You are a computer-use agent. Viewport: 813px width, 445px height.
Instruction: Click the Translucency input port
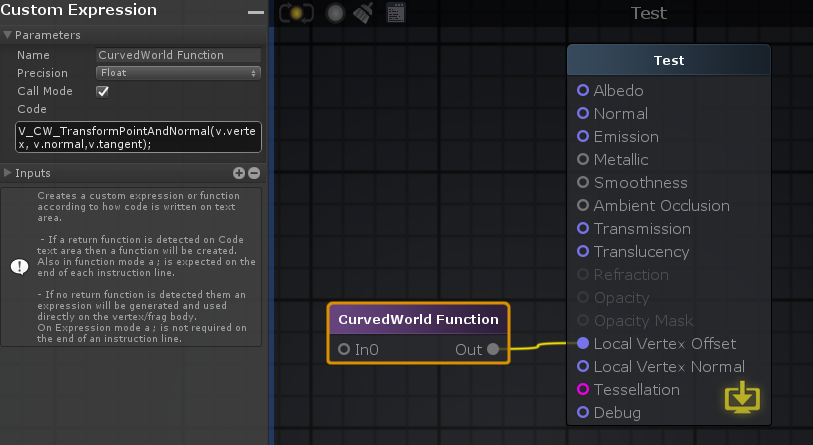click(583, 251)
